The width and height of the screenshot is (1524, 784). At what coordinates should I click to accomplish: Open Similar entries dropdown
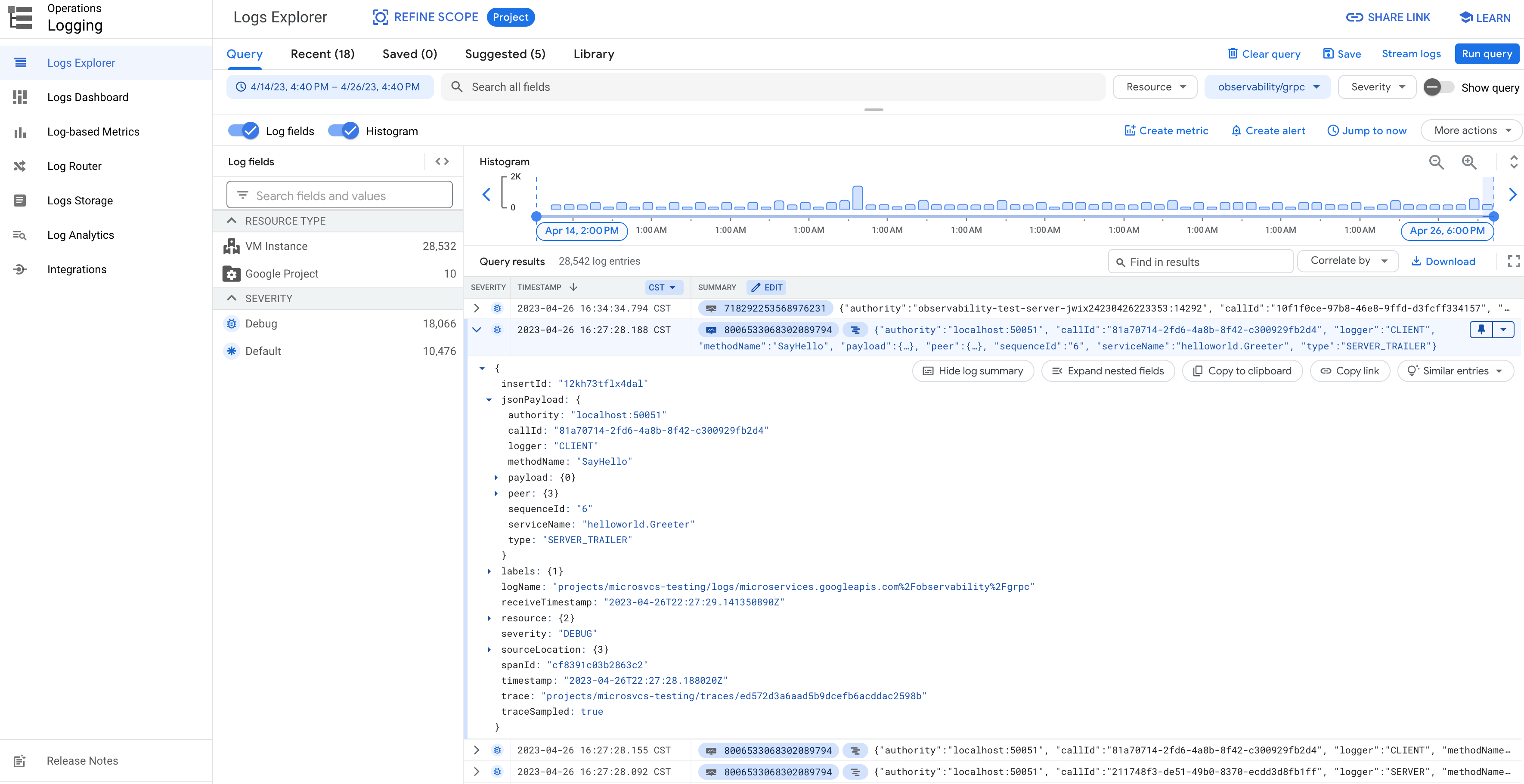[1456, 371]
